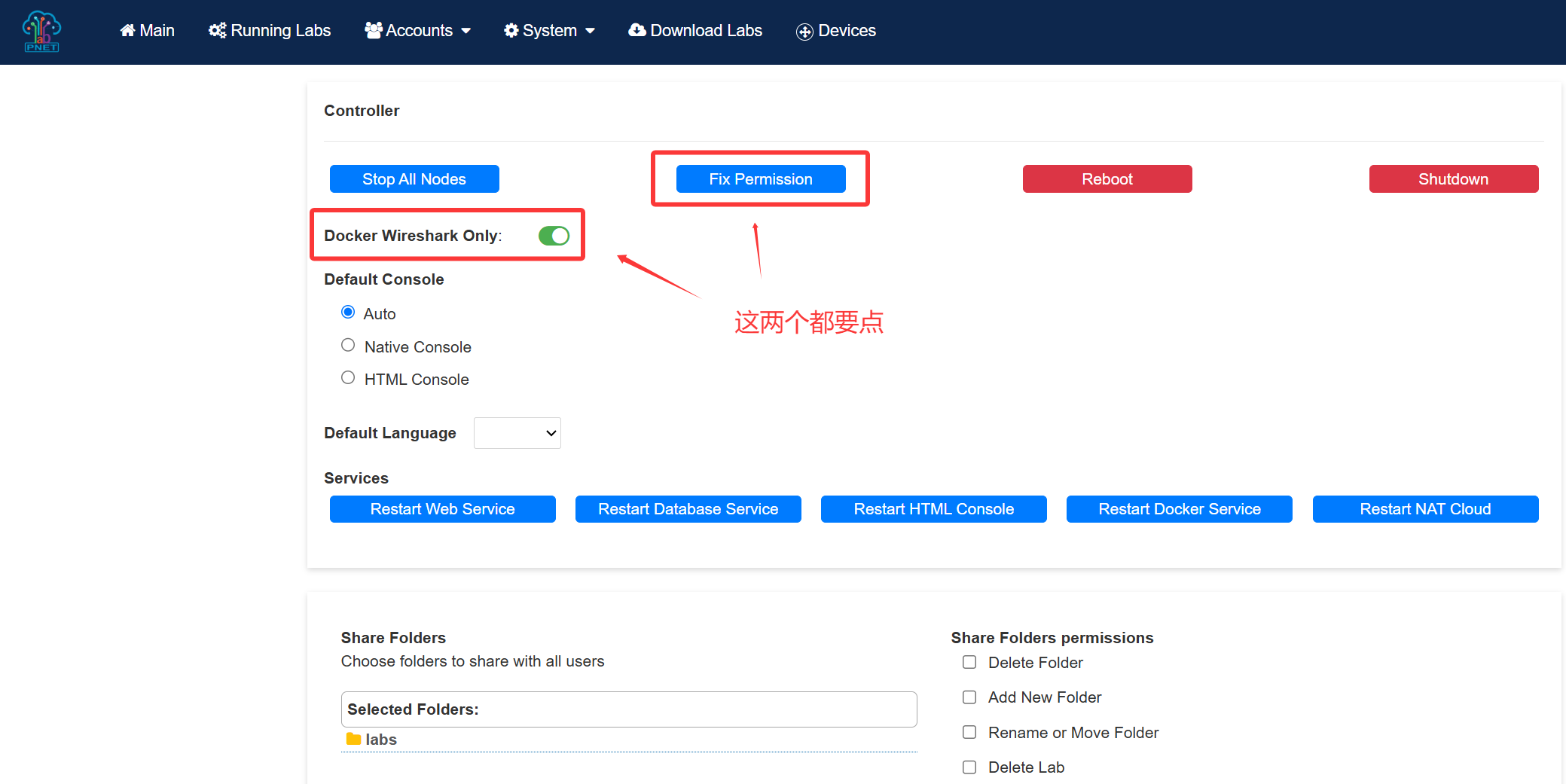Viewport: 1566px width, 784px height.
Task: Expand the System menu caret
Action: tap(591, 31)
